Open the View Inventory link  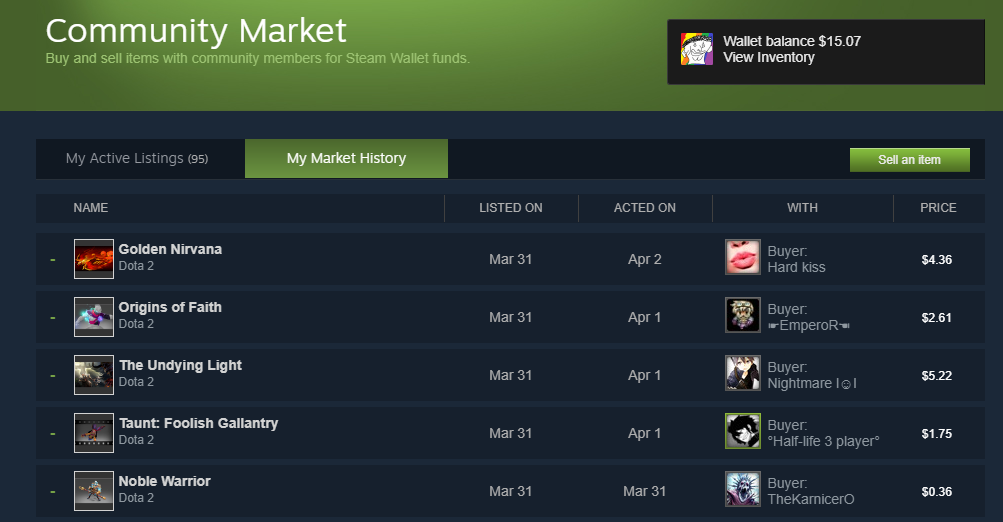pos(769,58)
